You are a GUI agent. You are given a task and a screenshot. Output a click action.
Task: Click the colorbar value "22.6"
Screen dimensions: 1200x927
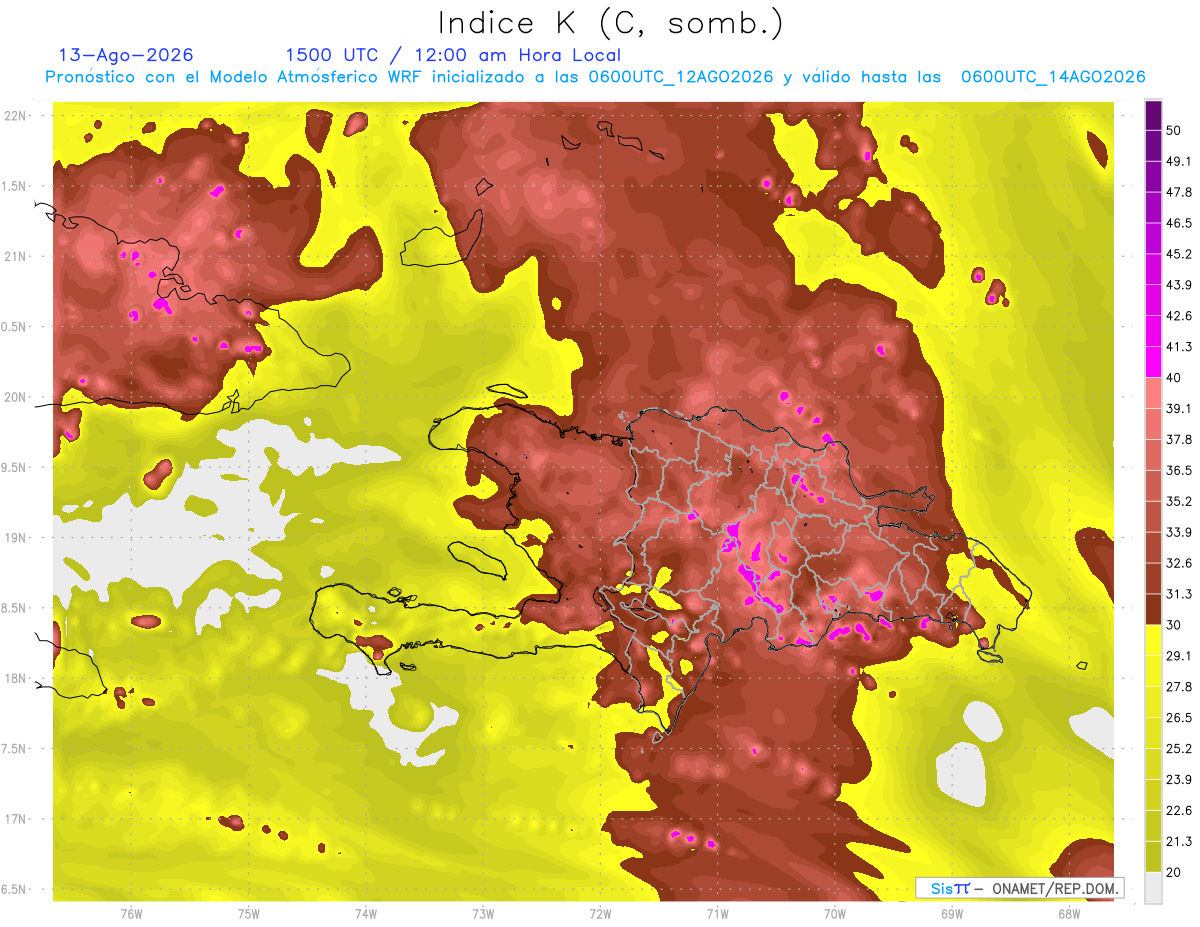tap(1179, 810)
